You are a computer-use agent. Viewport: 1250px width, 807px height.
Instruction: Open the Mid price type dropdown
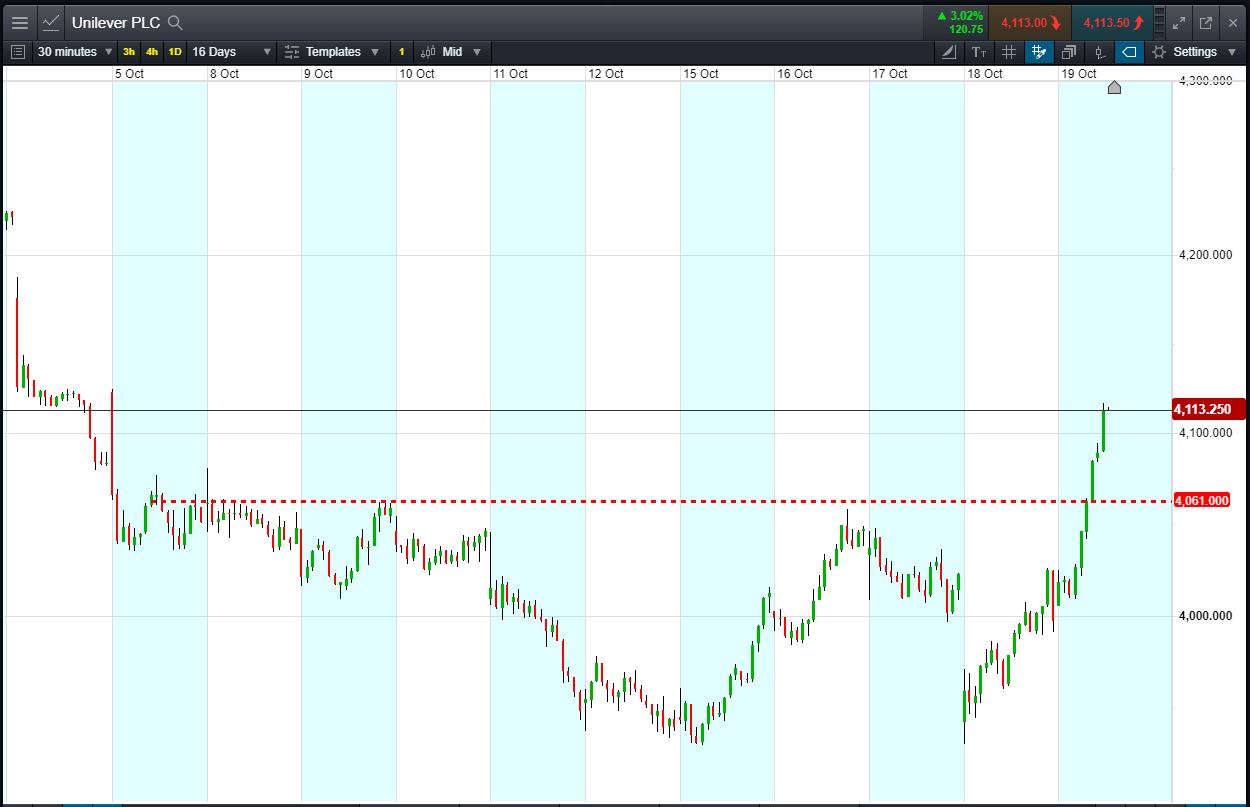[461, 51]
